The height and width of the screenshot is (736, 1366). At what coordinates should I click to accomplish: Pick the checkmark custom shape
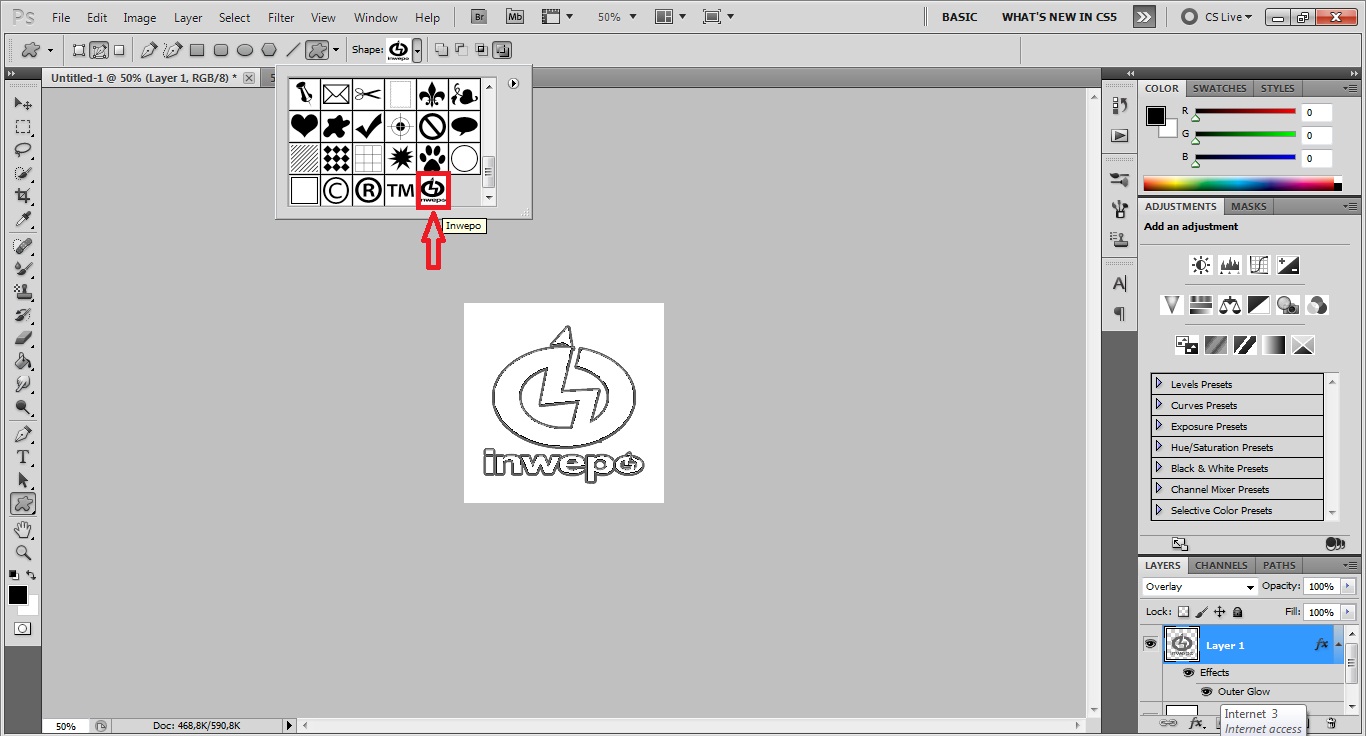pyautogui.click(x=368, y=126)
